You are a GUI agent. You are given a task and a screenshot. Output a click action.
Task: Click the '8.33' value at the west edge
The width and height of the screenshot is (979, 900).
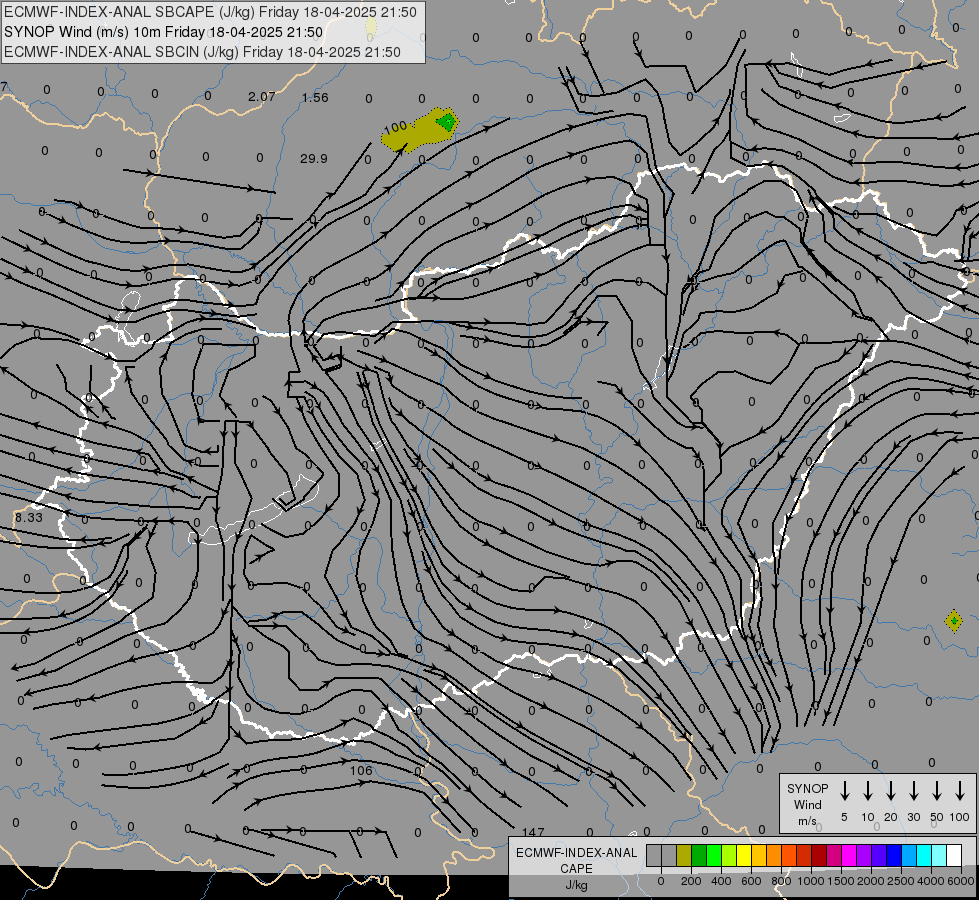(29, 518)
